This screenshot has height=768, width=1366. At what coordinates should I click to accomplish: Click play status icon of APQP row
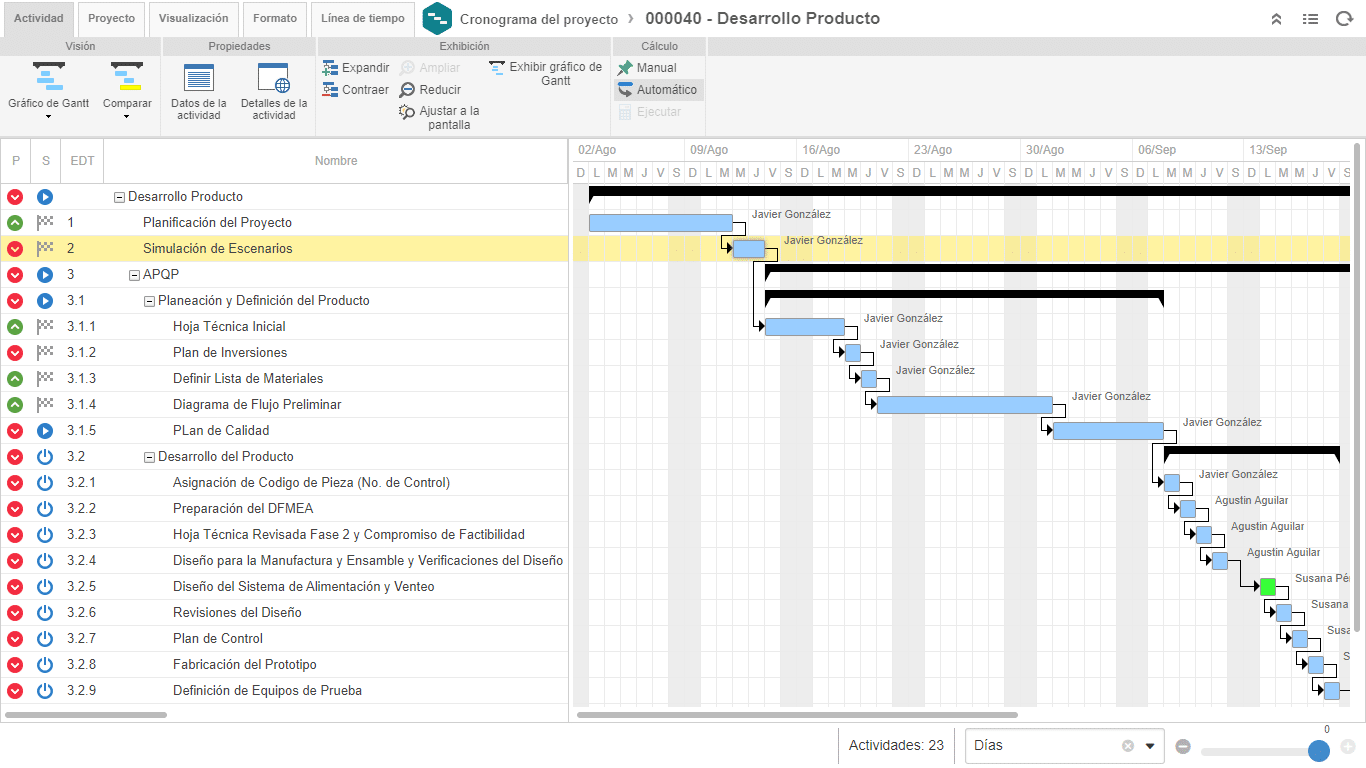click(45, 275)
